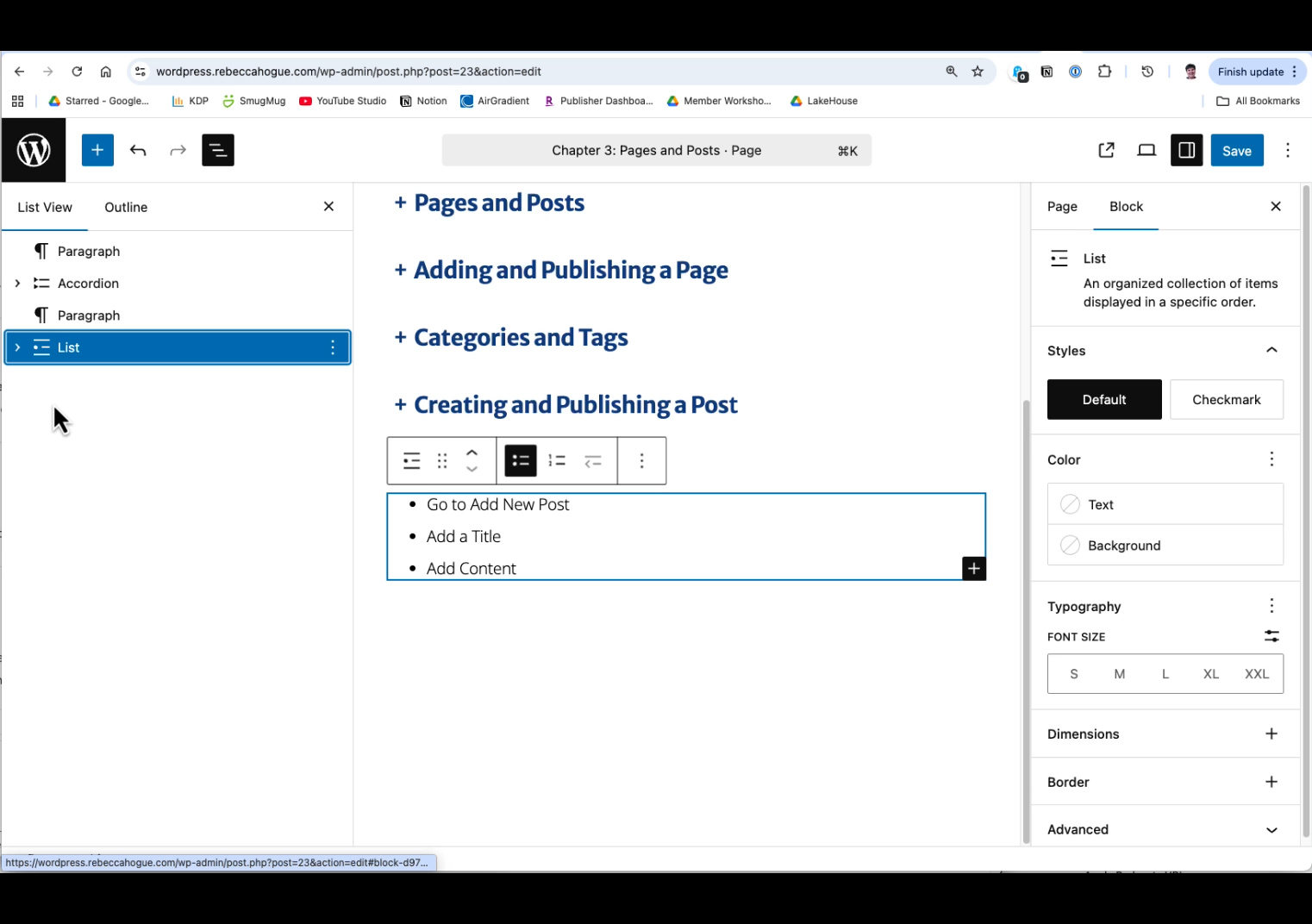Expand the List item in List View
Image resolution: width=1312 pixels, height=924 pixels.
[17, 347]
